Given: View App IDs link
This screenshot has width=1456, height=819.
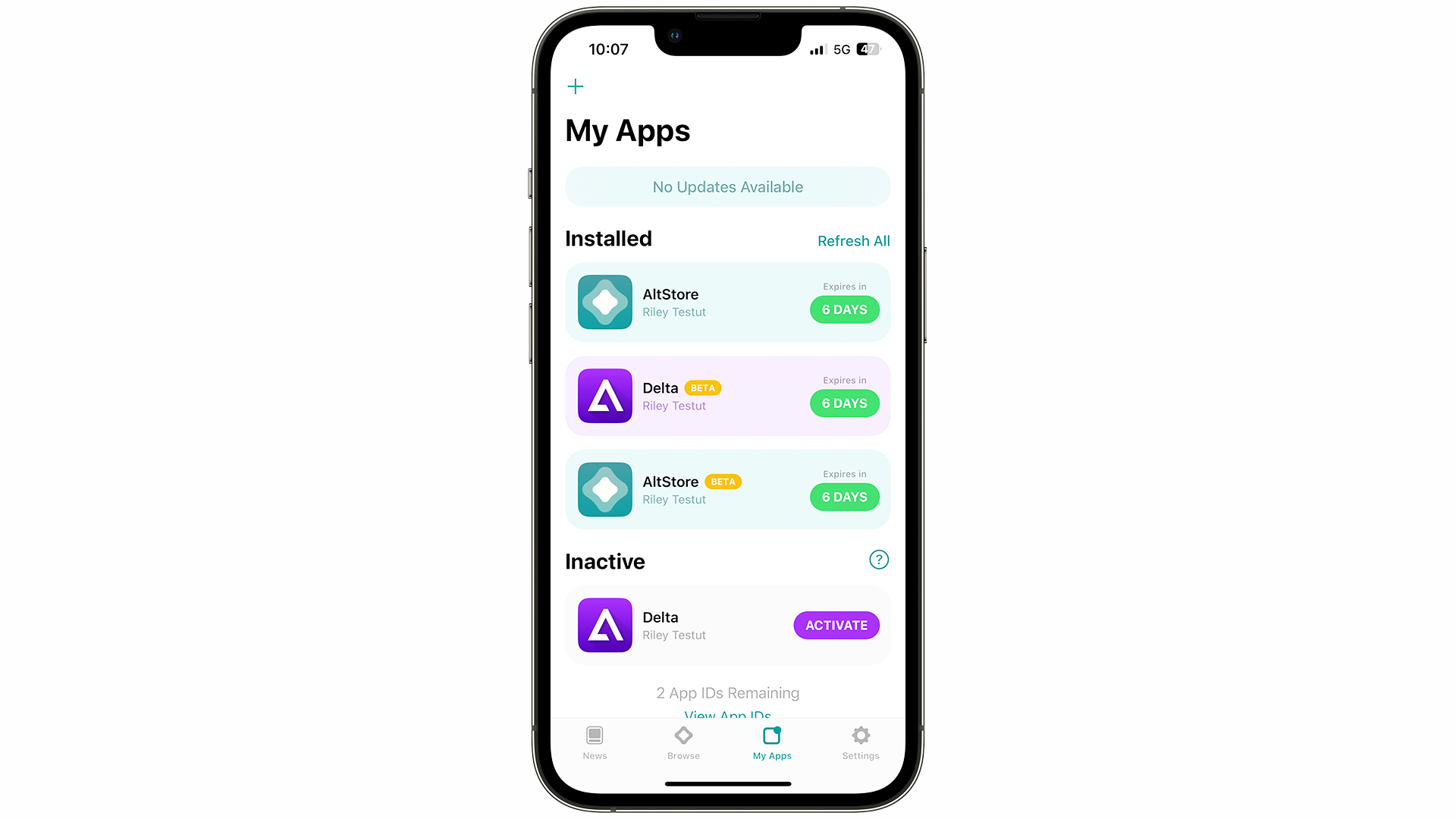Looking at the screenshot, I should pyautogui.click(x=727, y=715).
